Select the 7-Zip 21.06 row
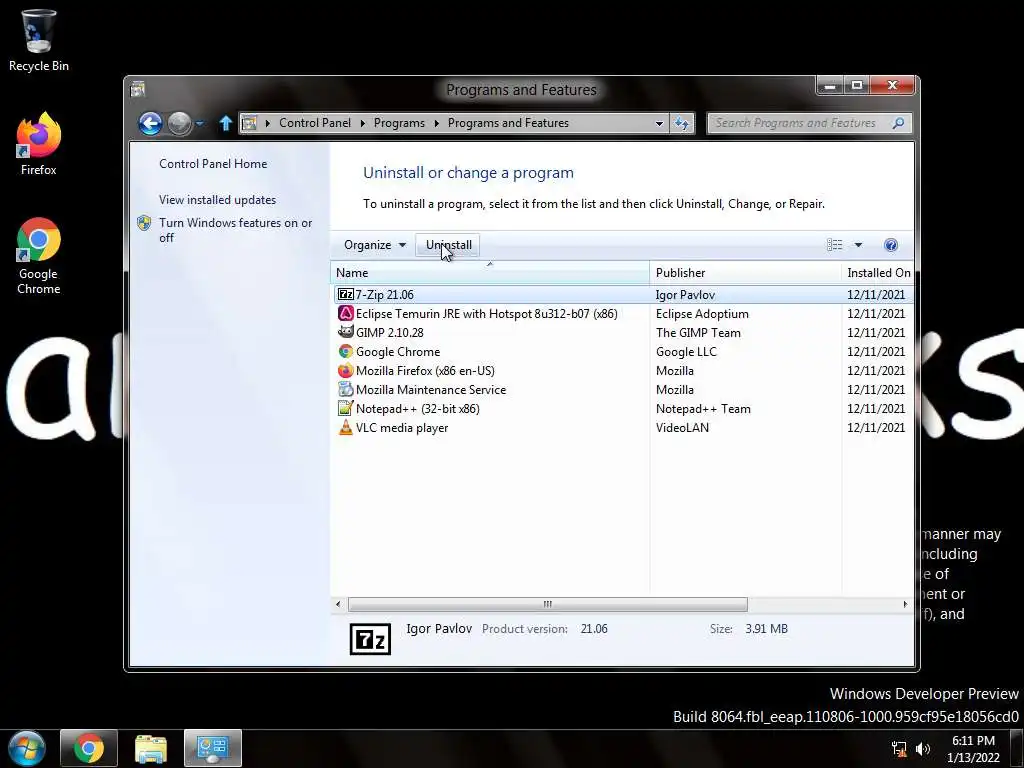1024x768 pixels. click(623, 295)
